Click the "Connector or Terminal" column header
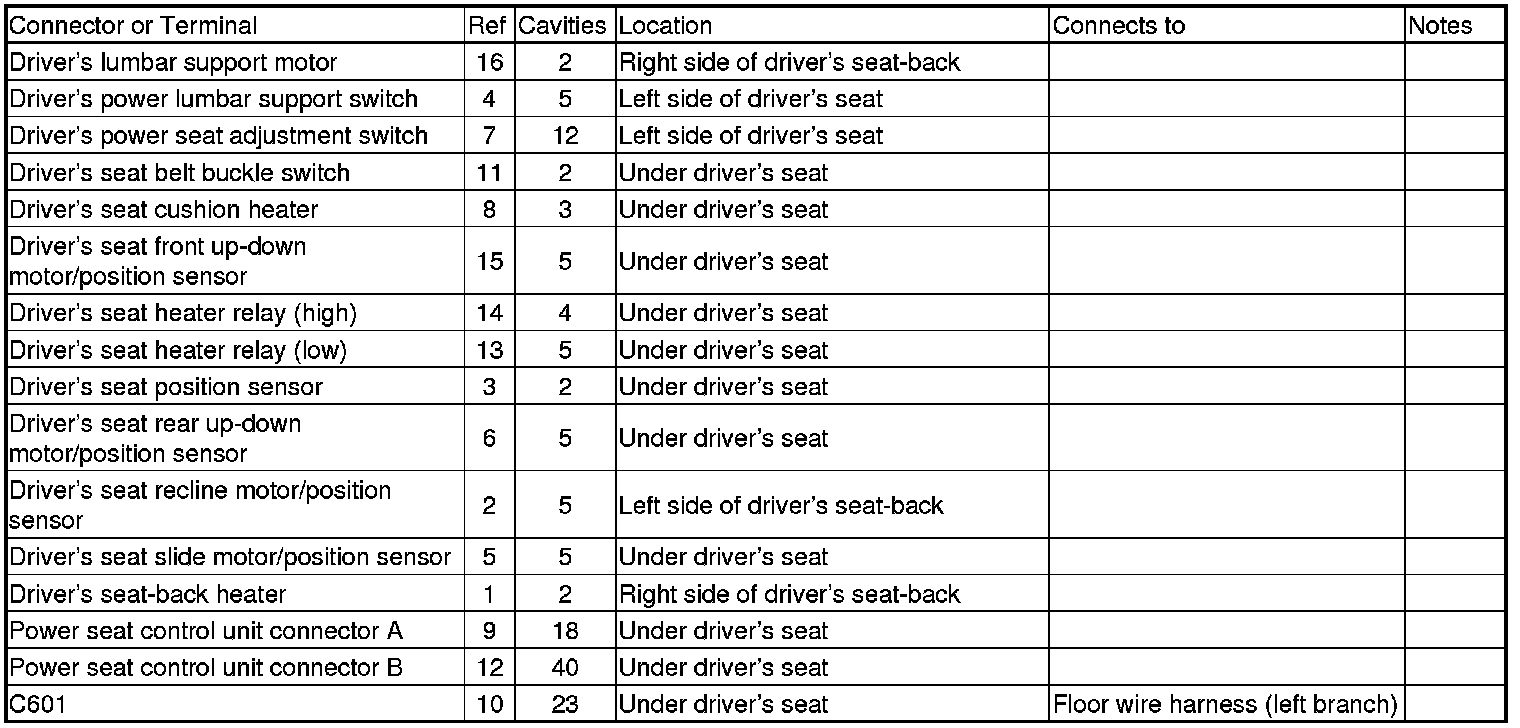The image size is (1520, 728). pos(133,26)
